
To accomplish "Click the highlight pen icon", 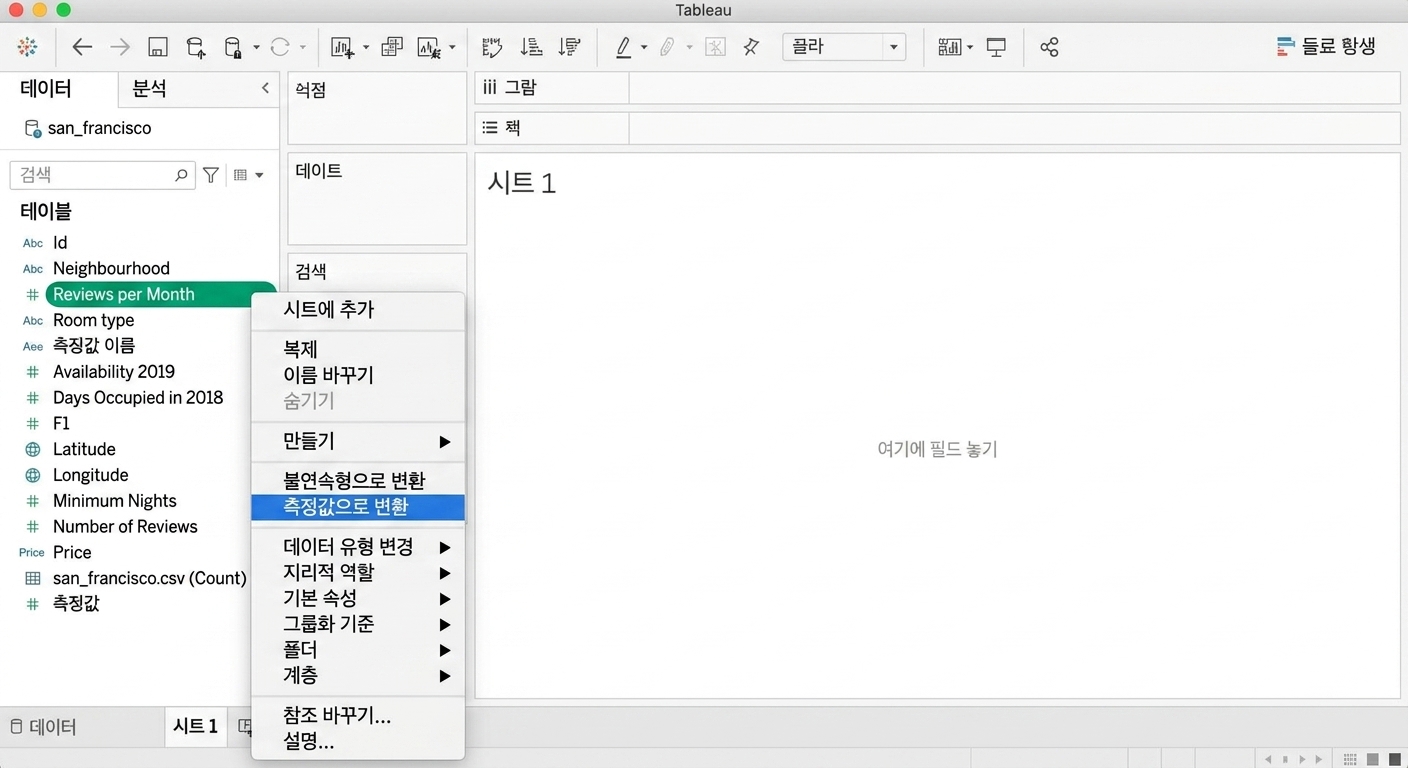I will (623, 47).
